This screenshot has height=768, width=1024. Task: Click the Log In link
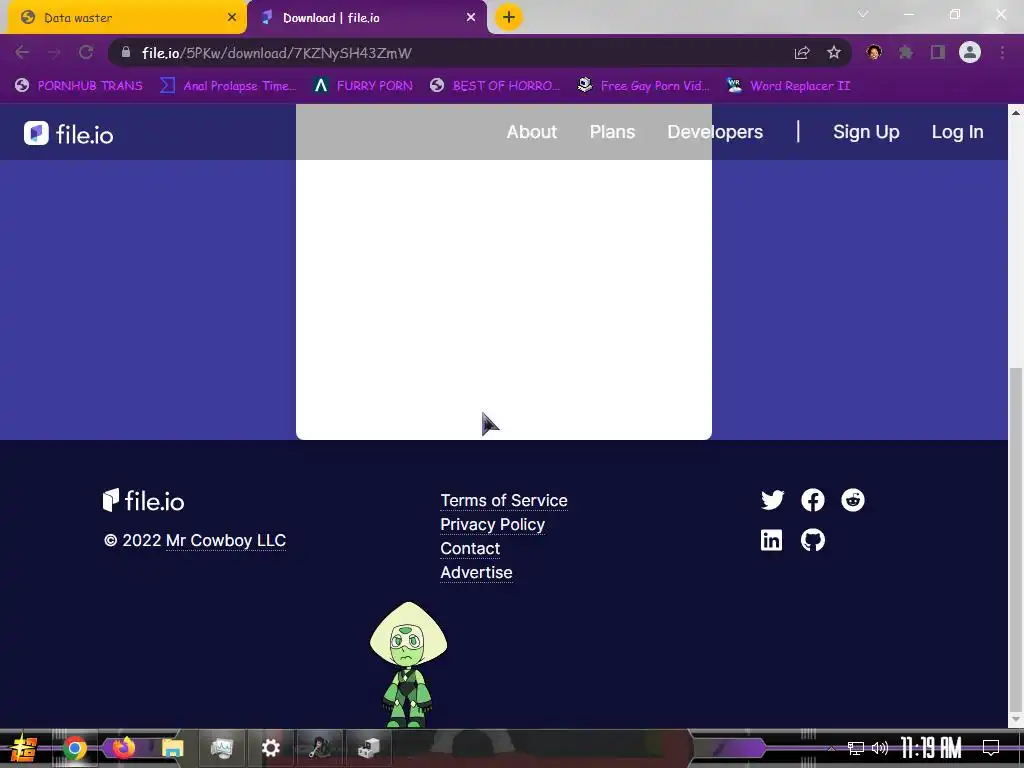coord(957,132)
